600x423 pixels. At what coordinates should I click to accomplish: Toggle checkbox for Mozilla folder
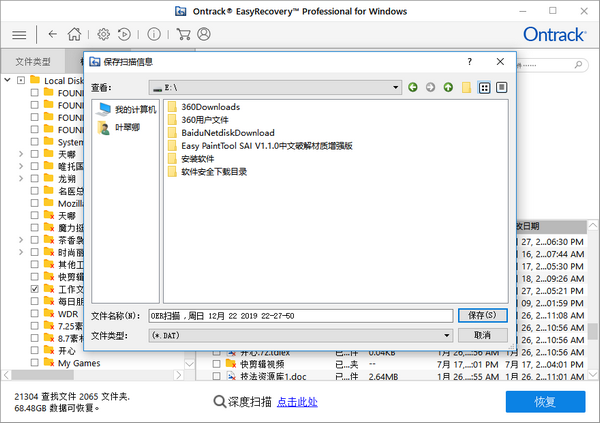[34, 203]
